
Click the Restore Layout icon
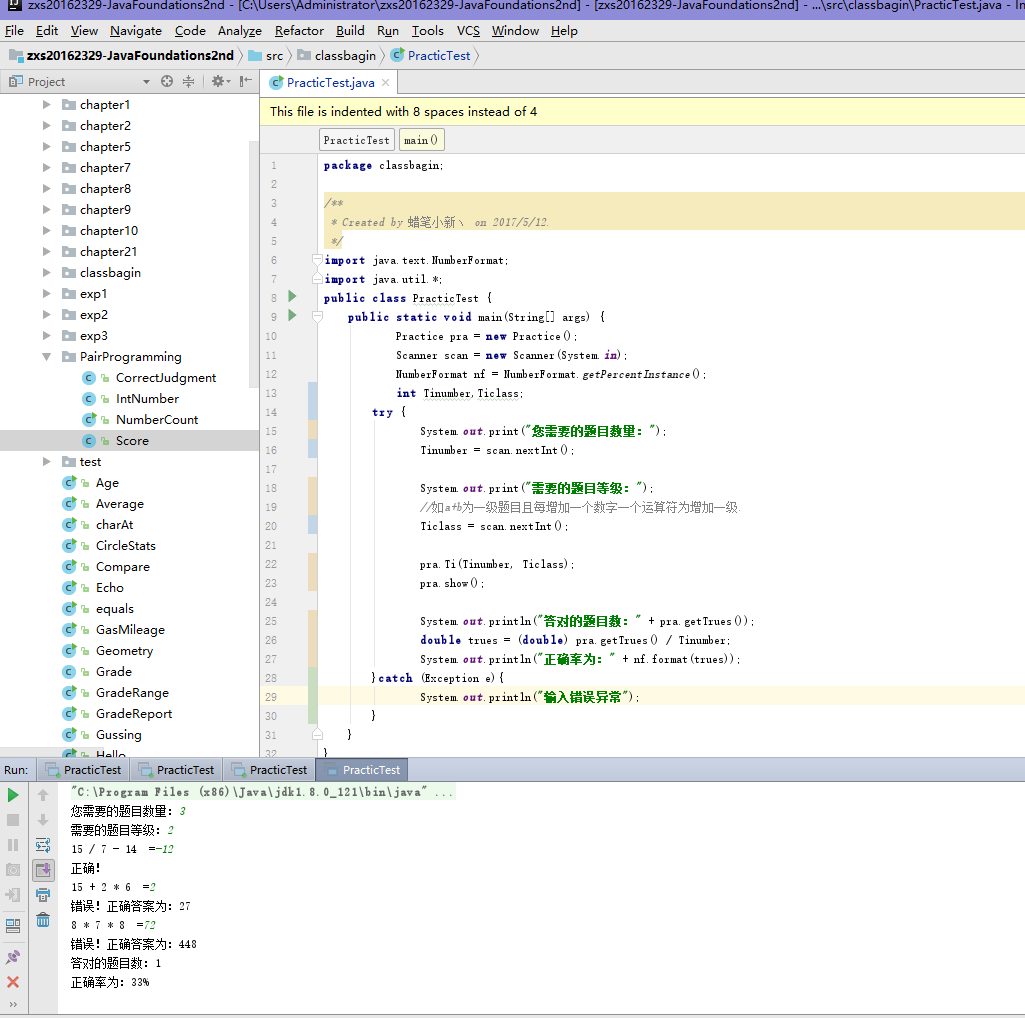coord(12,925)
